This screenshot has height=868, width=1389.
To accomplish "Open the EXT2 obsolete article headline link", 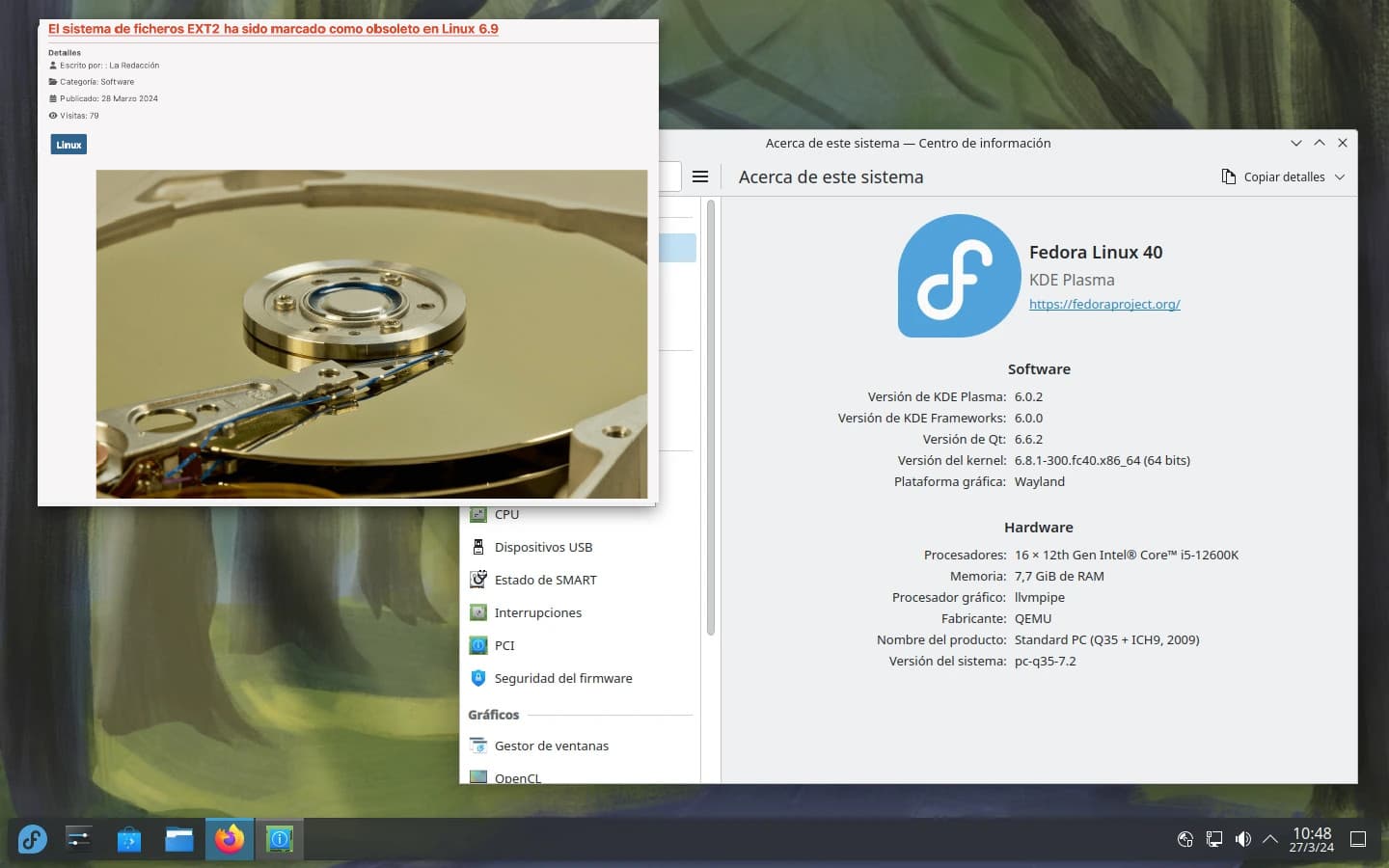I will 273,29.
